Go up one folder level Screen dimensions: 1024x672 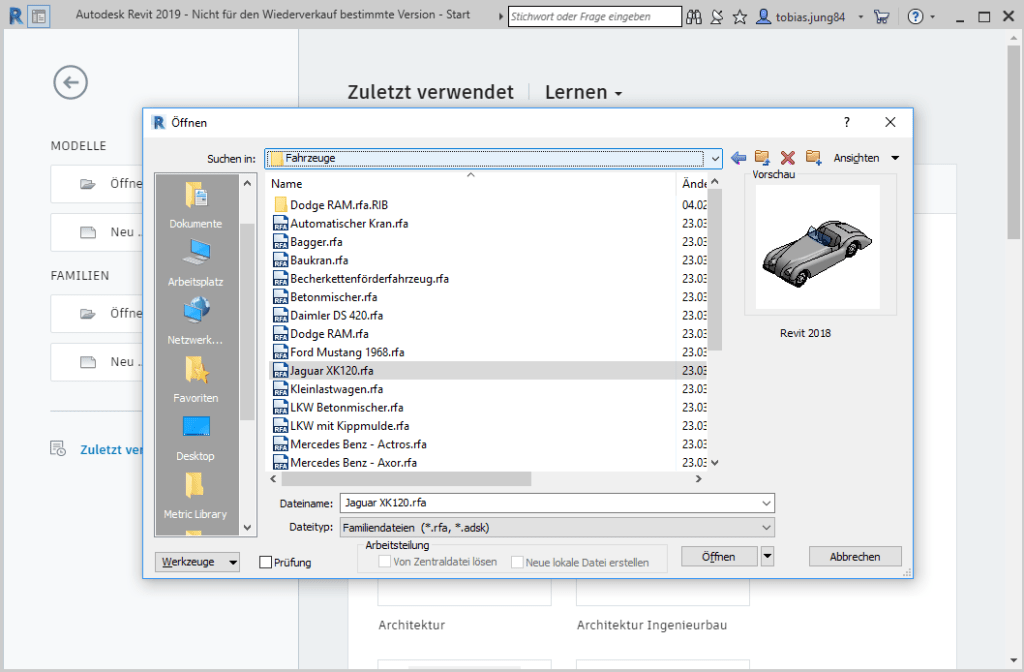pos(763,158)
